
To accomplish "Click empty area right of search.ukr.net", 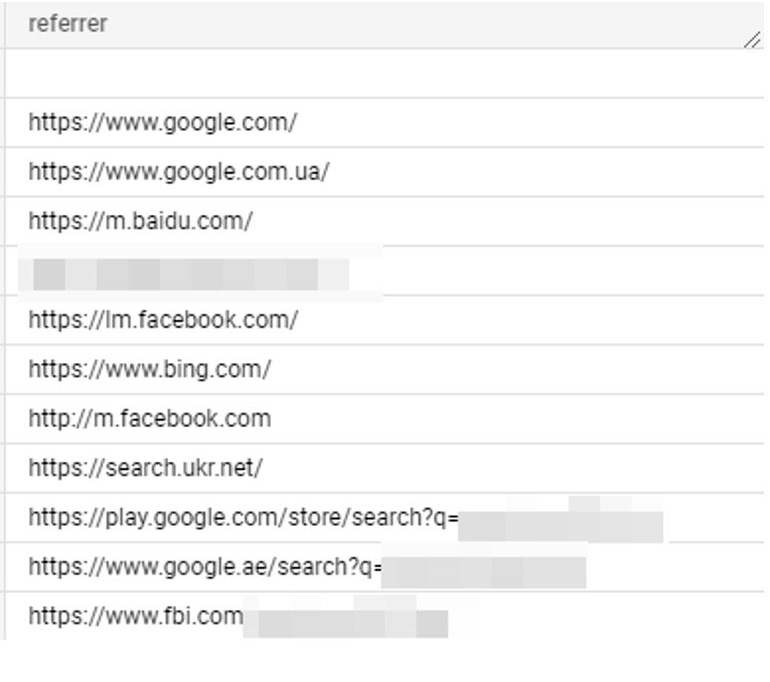I will (513, 468).
